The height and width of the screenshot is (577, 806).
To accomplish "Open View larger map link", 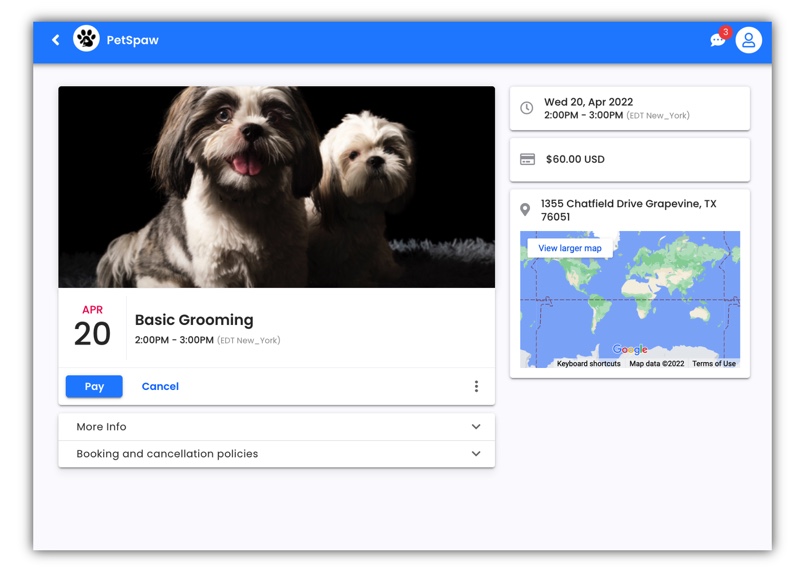I will (x=570, y=248).
